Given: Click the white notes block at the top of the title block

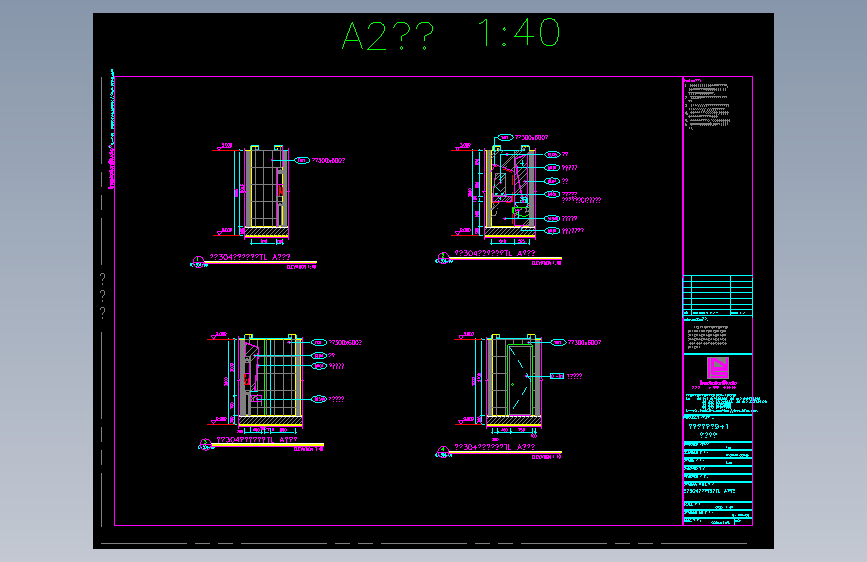Looking at the screenshot, I should [707, 105].
